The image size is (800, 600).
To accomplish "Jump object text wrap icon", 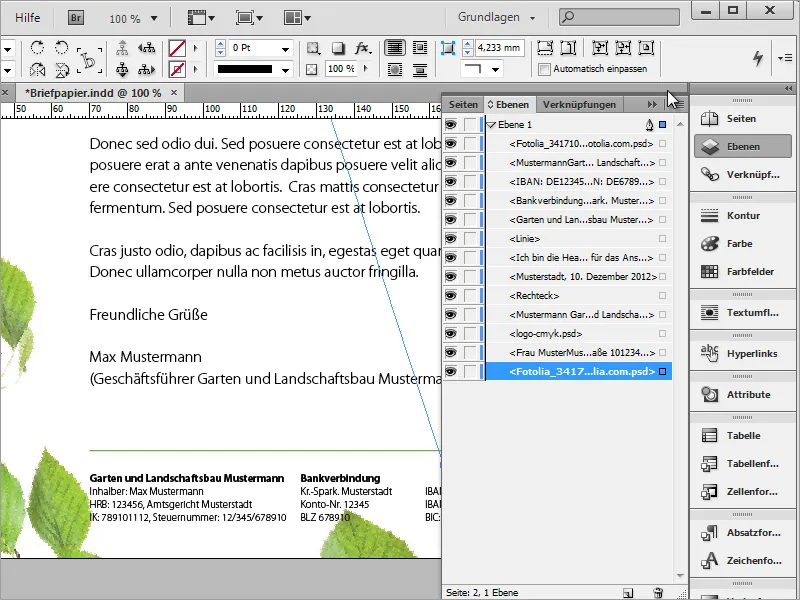I will (420, 69).
